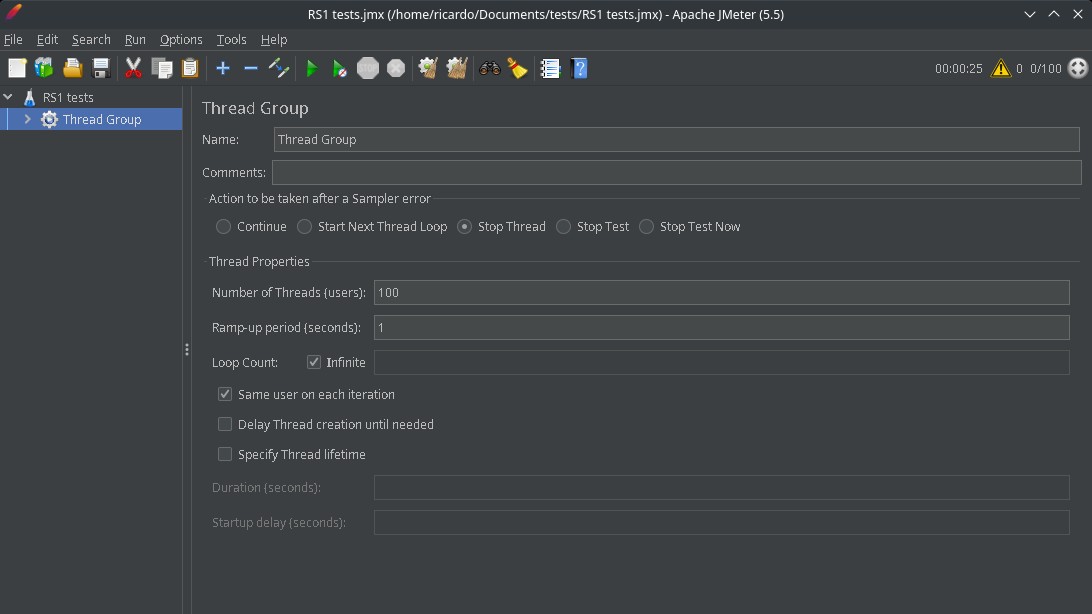Enable Specify Thread lifetime checkbox
Image resolution: width=1092 pixels, height=614 pixels.
point(225,454)
